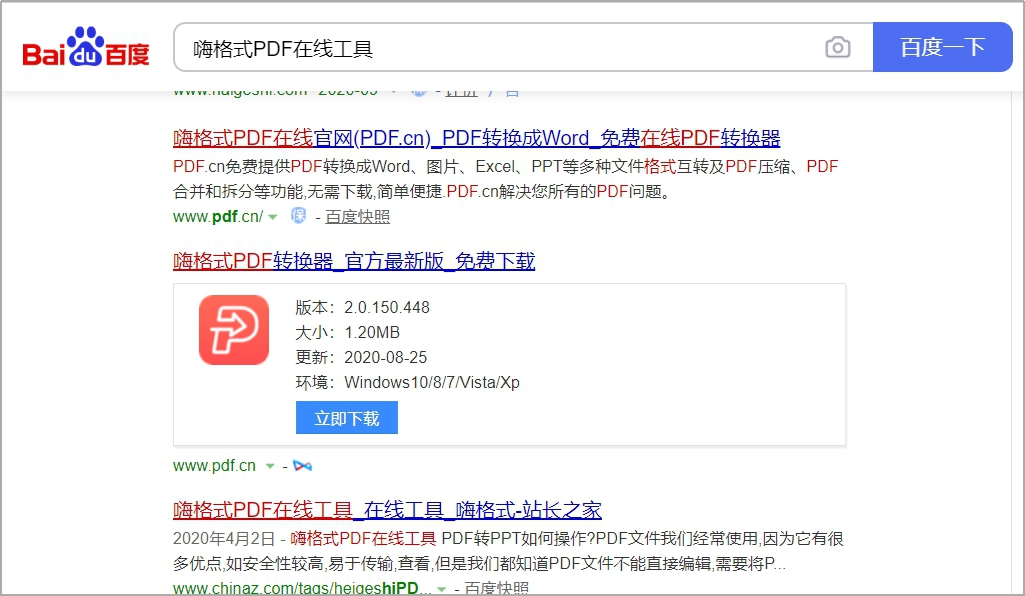Click the www.pdf.cn URL under download card
The height and width of the screenshot is (596, 1025).
click(x=214, y=465)
